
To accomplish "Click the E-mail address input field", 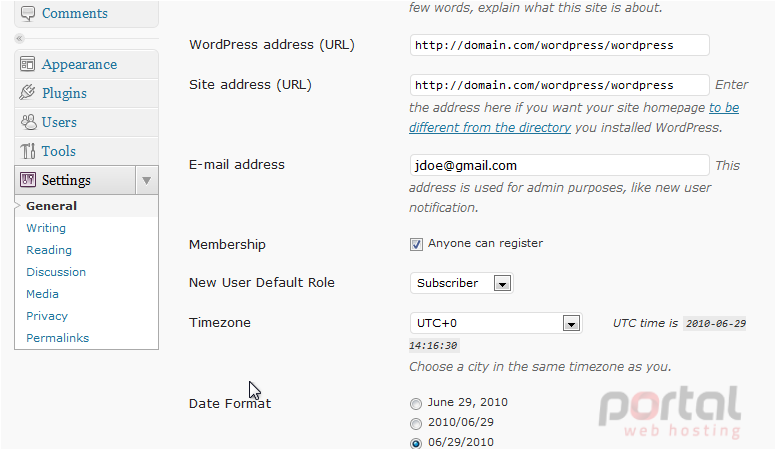I will point(559,165).
